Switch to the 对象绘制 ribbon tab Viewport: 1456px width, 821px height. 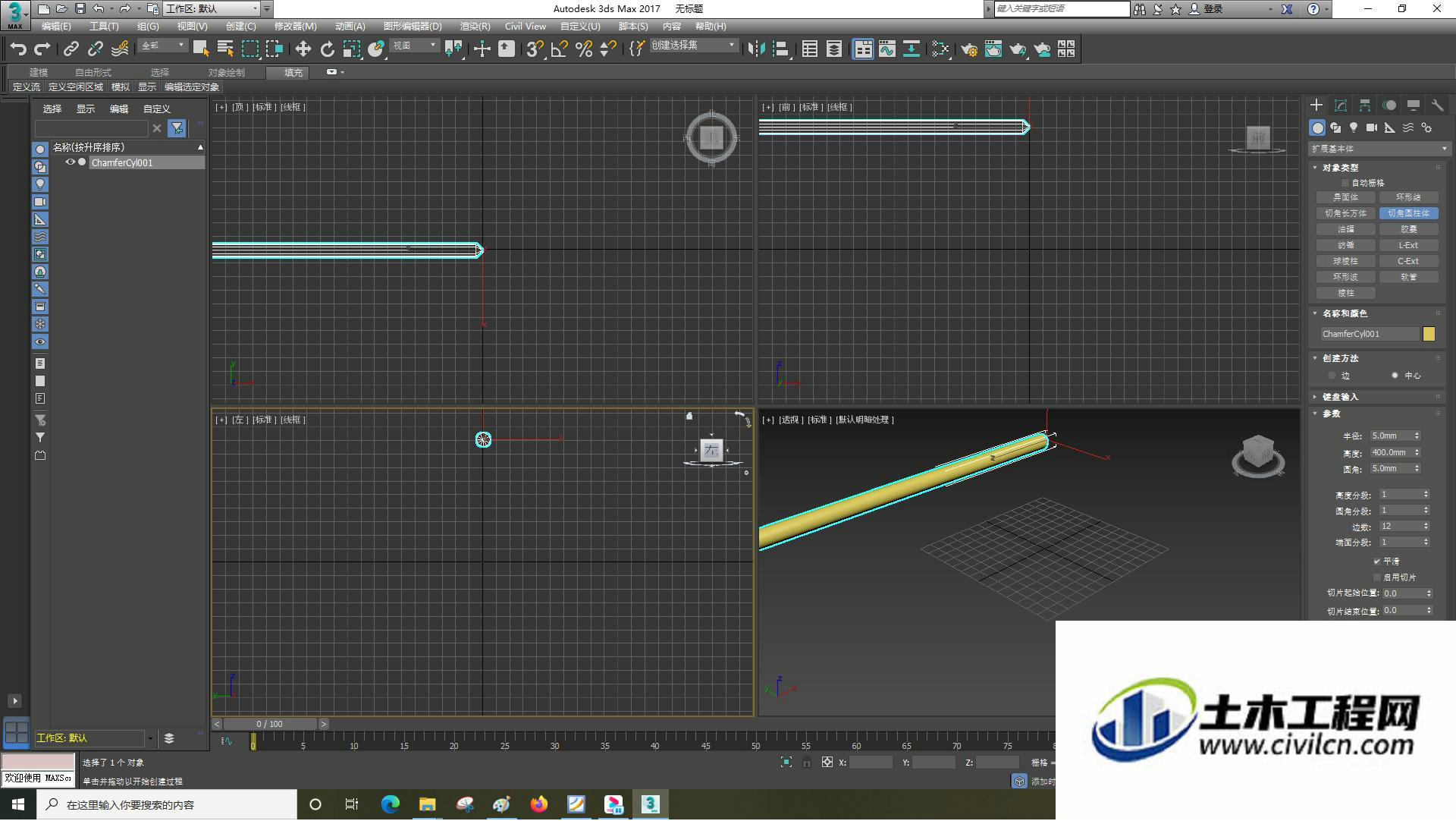click(x=226, y=73)
